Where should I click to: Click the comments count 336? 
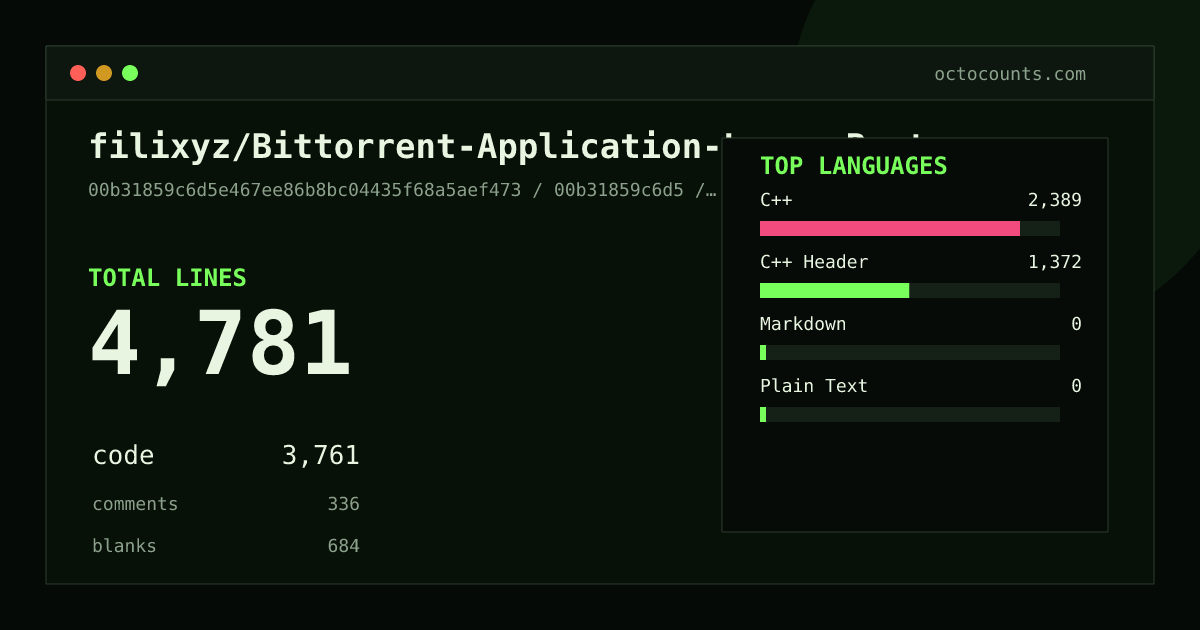pos(343,504)
